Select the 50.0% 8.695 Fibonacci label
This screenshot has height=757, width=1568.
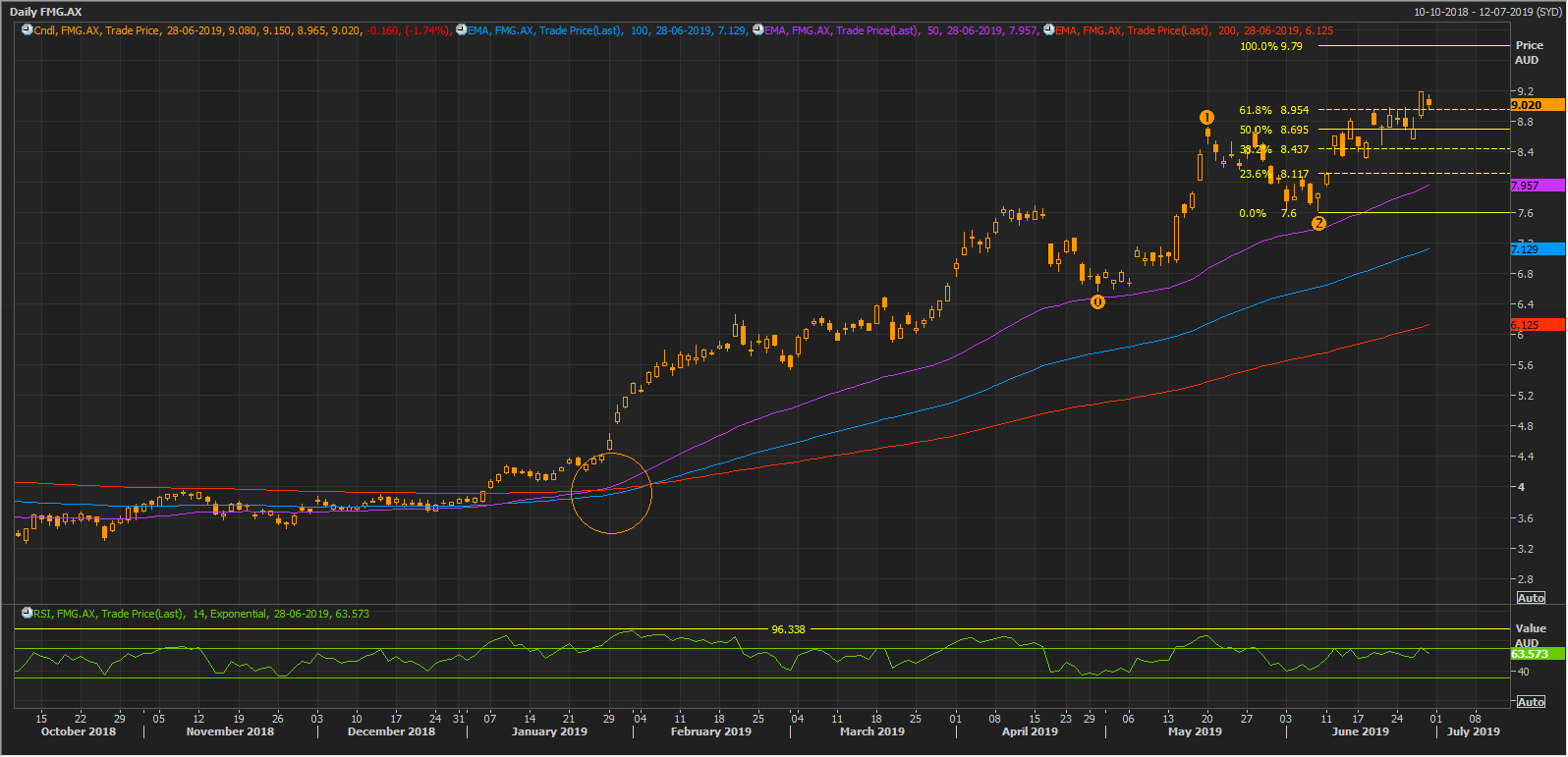(1274, 130)
